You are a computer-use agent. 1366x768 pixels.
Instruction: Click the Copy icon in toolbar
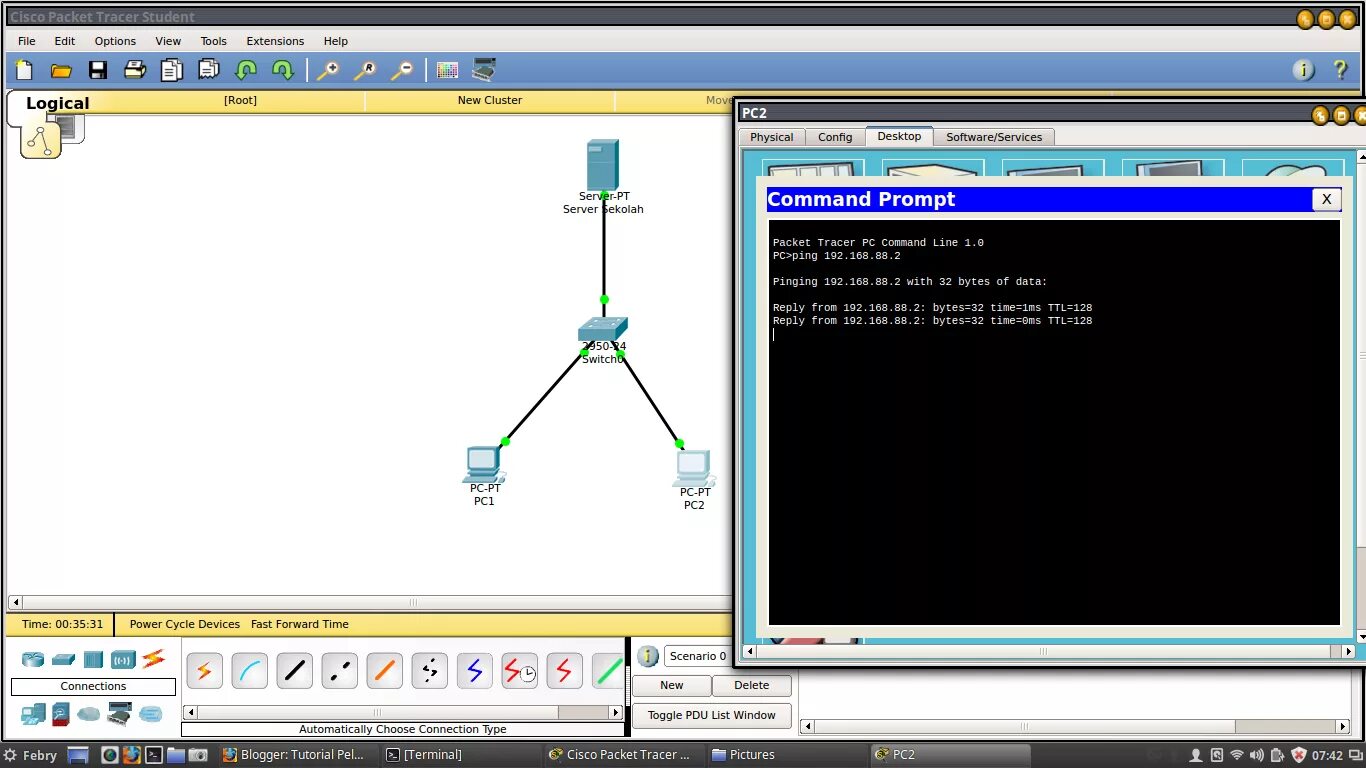tap(172, 70)
